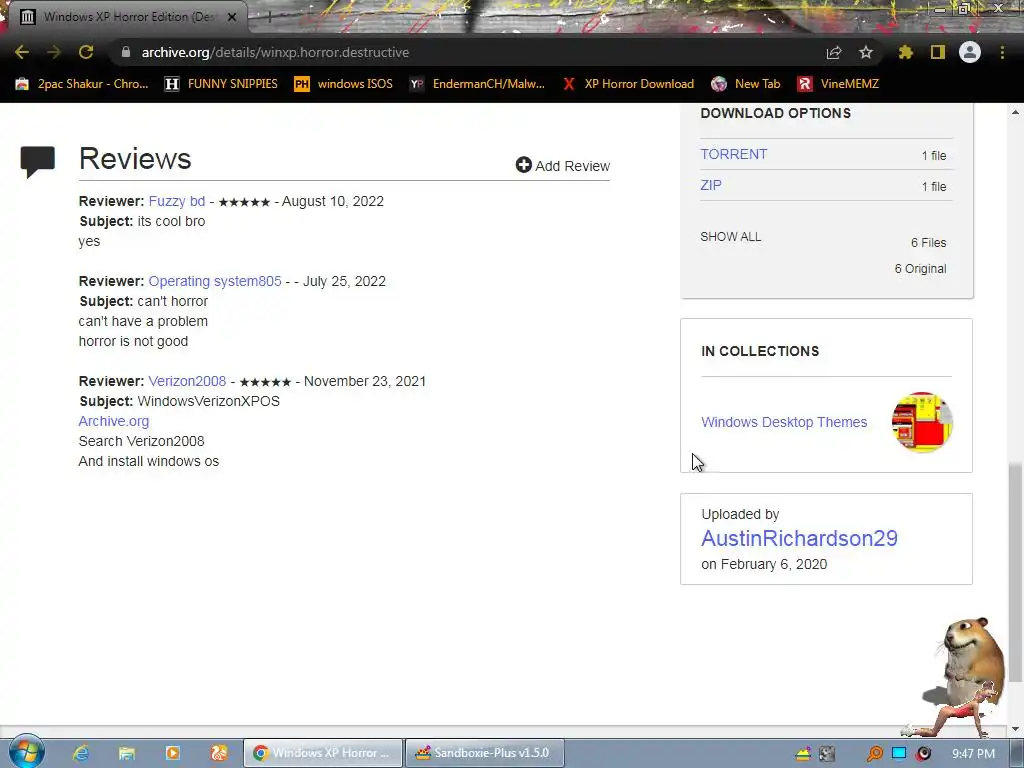The image size is (1024, 768).
Task: Open the media player taskbar icon
Action: coord(173,753)
